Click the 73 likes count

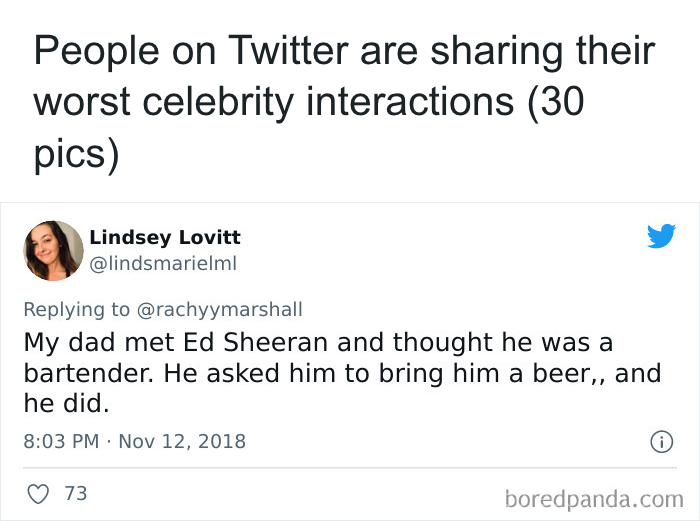[75, 493]
